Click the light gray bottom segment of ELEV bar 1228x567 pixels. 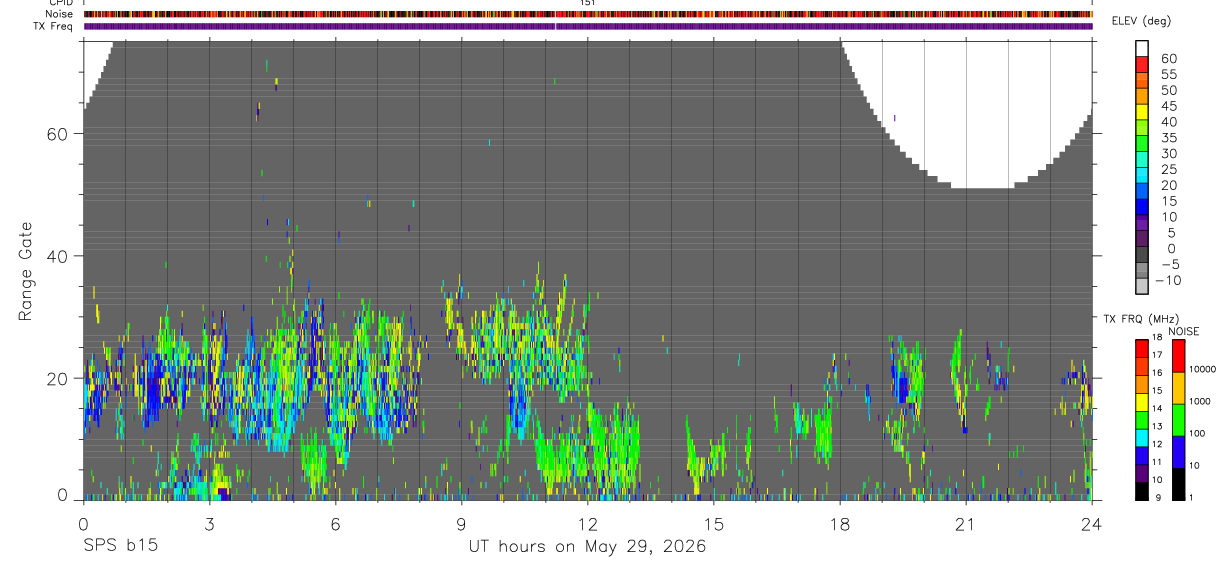click(x=1142, y=284)
